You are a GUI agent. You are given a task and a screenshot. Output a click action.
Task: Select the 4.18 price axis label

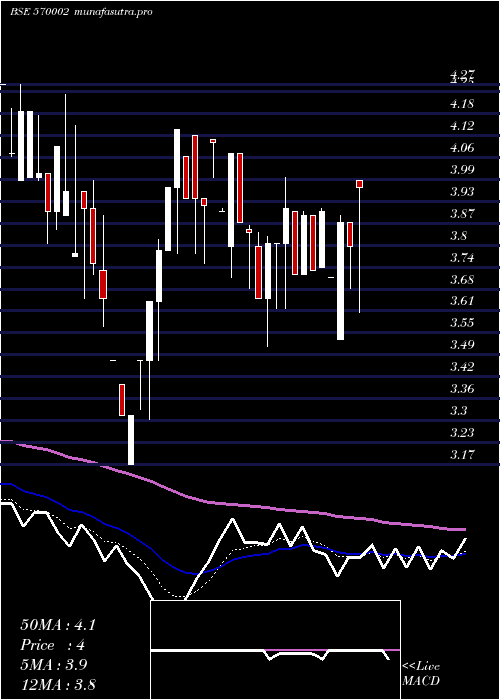pyautogui.click(x=462, y=104)
